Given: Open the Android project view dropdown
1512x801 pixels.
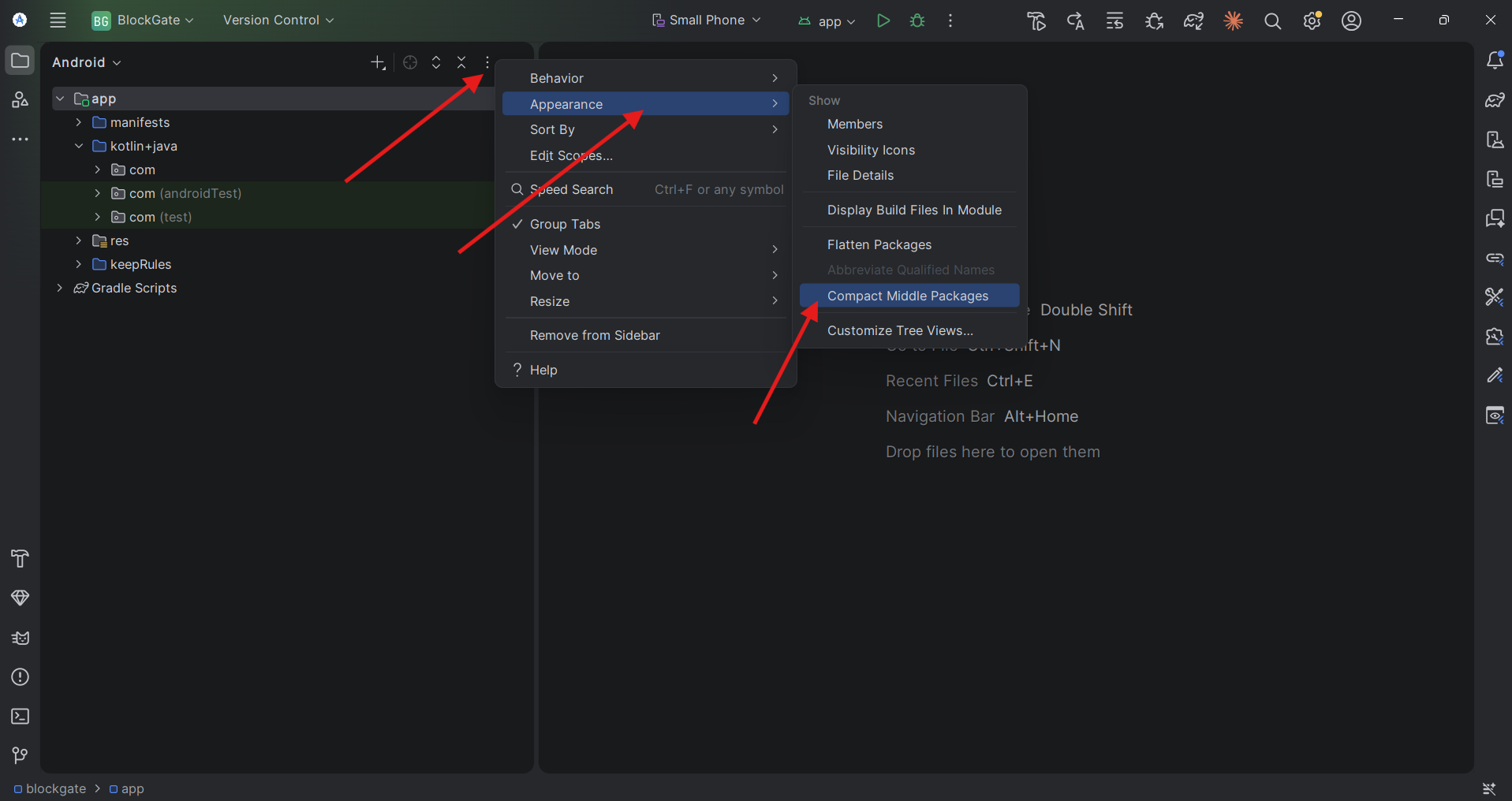Looking at the screenshot, I should tap(87, 62).
